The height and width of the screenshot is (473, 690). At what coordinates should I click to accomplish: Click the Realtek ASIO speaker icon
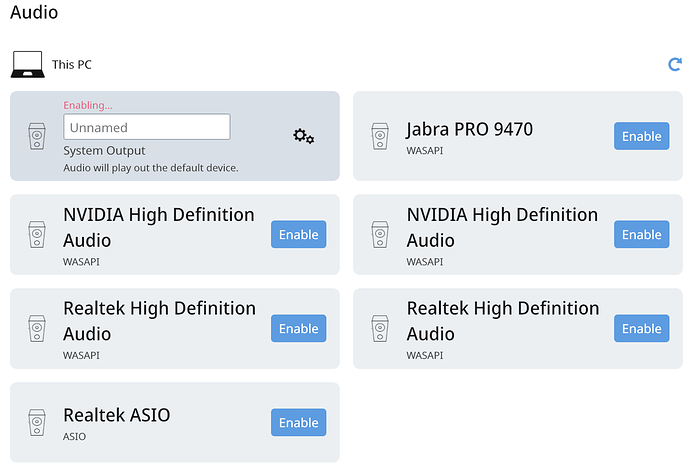[37, 422]
